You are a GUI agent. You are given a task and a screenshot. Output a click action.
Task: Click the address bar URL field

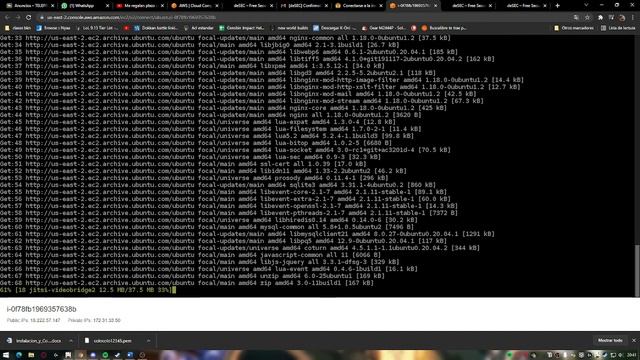click(302, 18)
